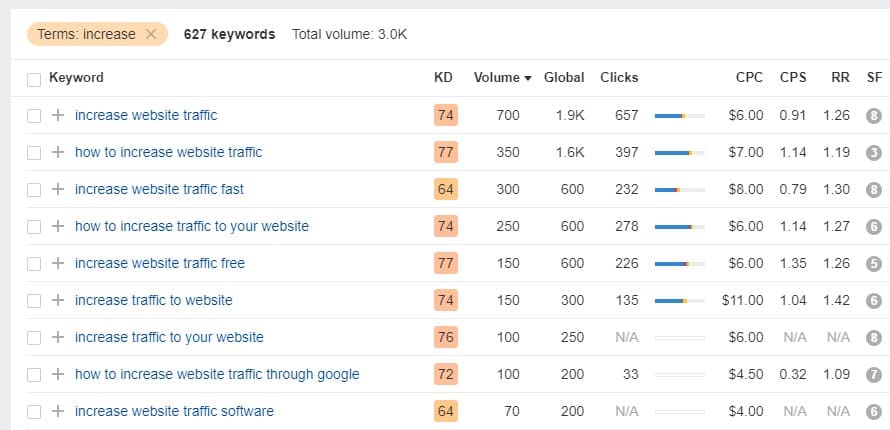
Task: Click SF badge in 'increase website traffic software' row
Action: tap(874, 412)
